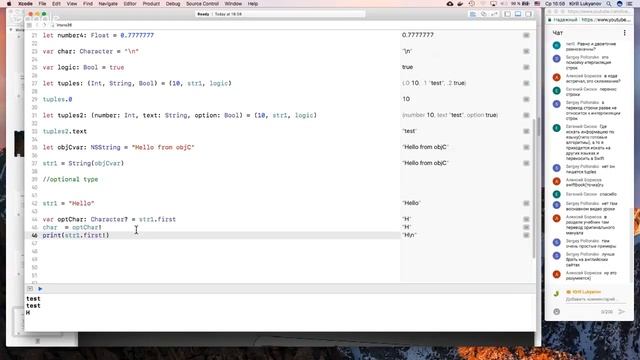Show result for str1 = String(objCvar) line
The width and height of the screenshot is (640, 360).
527,163
